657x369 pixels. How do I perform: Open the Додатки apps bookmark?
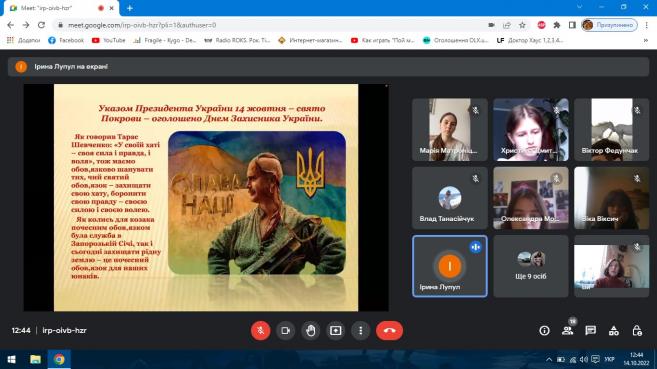[23, 40]
